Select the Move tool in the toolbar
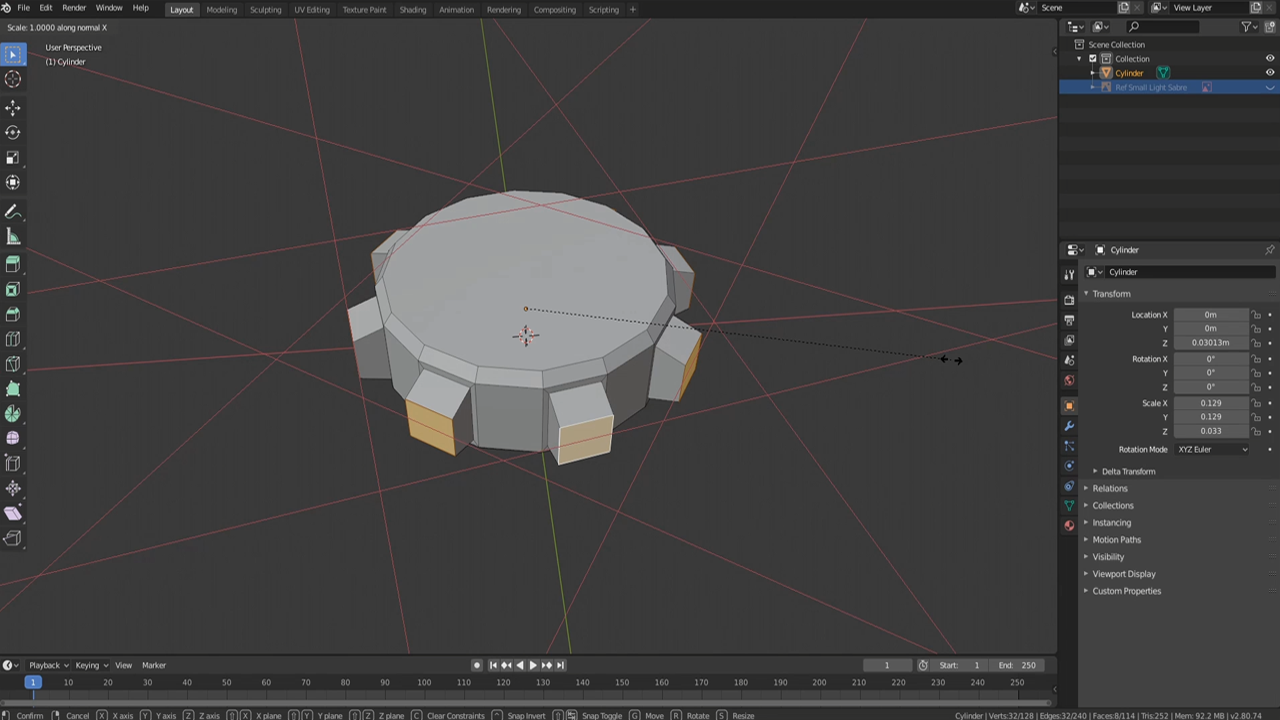Screen dimensions: 1280x720 click(x=13, y=107)
